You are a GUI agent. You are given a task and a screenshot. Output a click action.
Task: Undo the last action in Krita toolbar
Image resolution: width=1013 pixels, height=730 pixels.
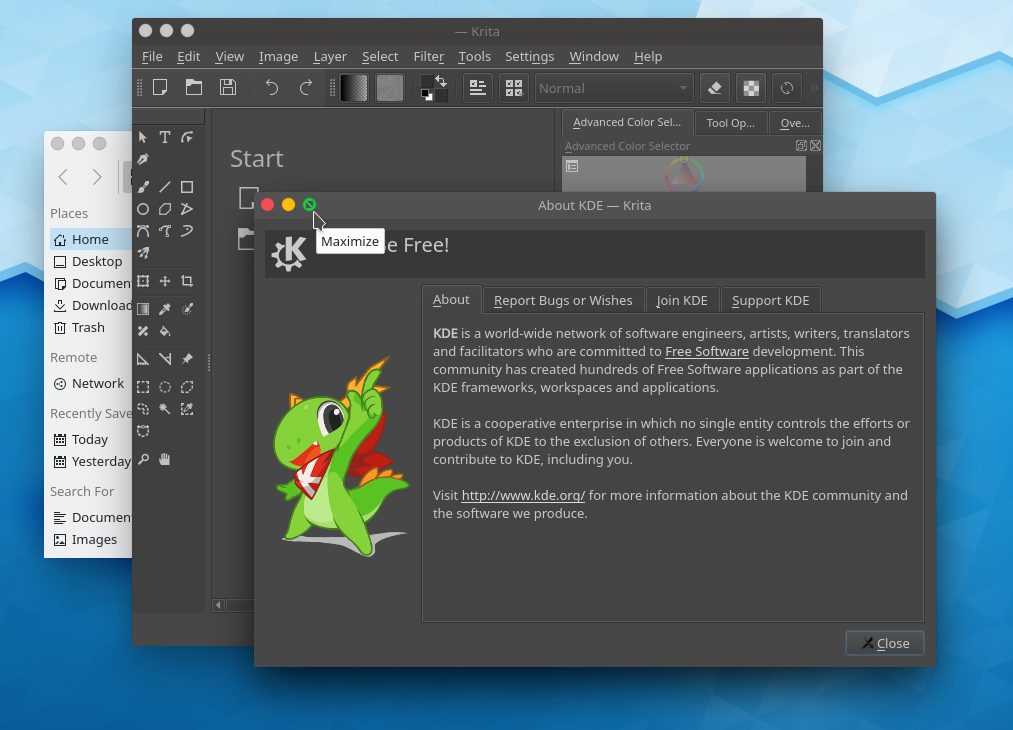pos(272,88)
